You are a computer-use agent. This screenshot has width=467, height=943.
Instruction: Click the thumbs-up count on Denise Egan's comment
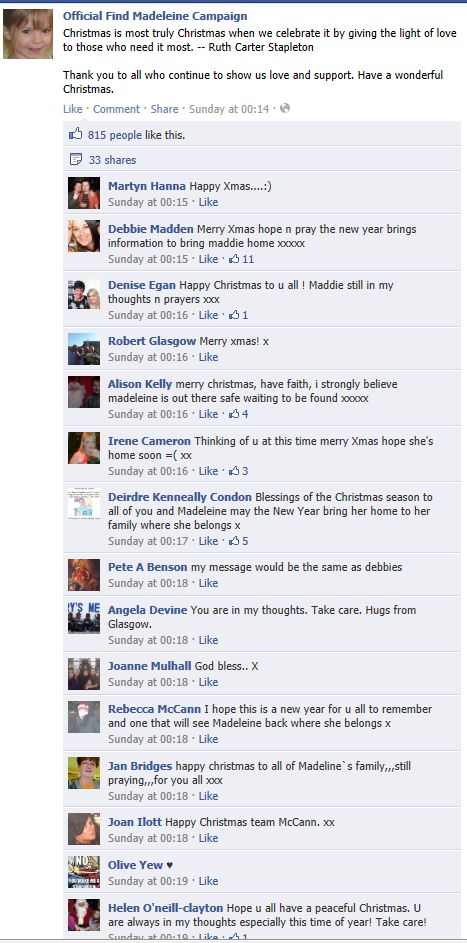click(x=239, y=315)
